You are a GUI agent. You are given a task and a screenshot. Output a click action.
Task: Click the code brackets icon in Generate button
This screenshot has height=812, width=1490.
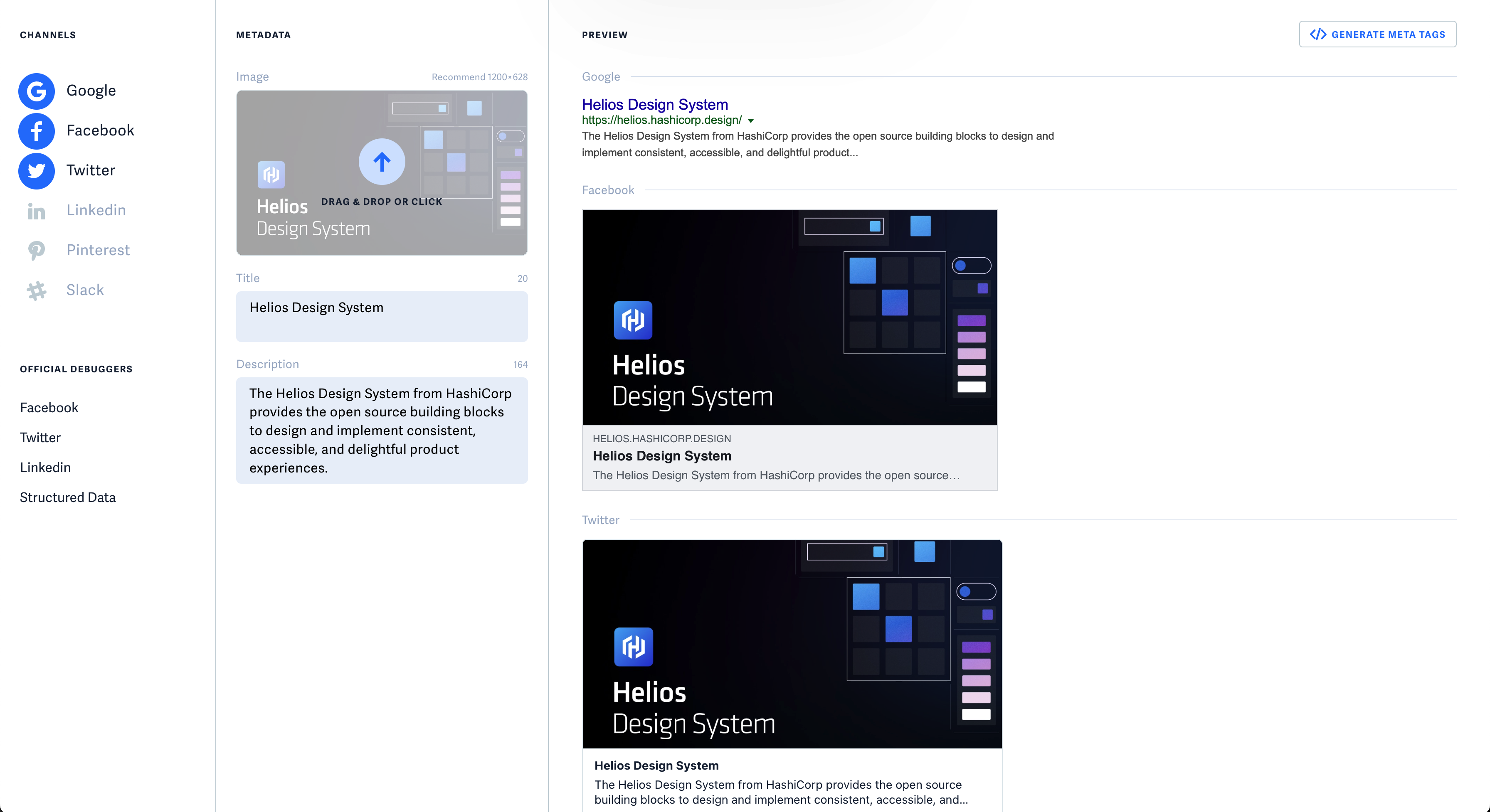point(1317,35)
